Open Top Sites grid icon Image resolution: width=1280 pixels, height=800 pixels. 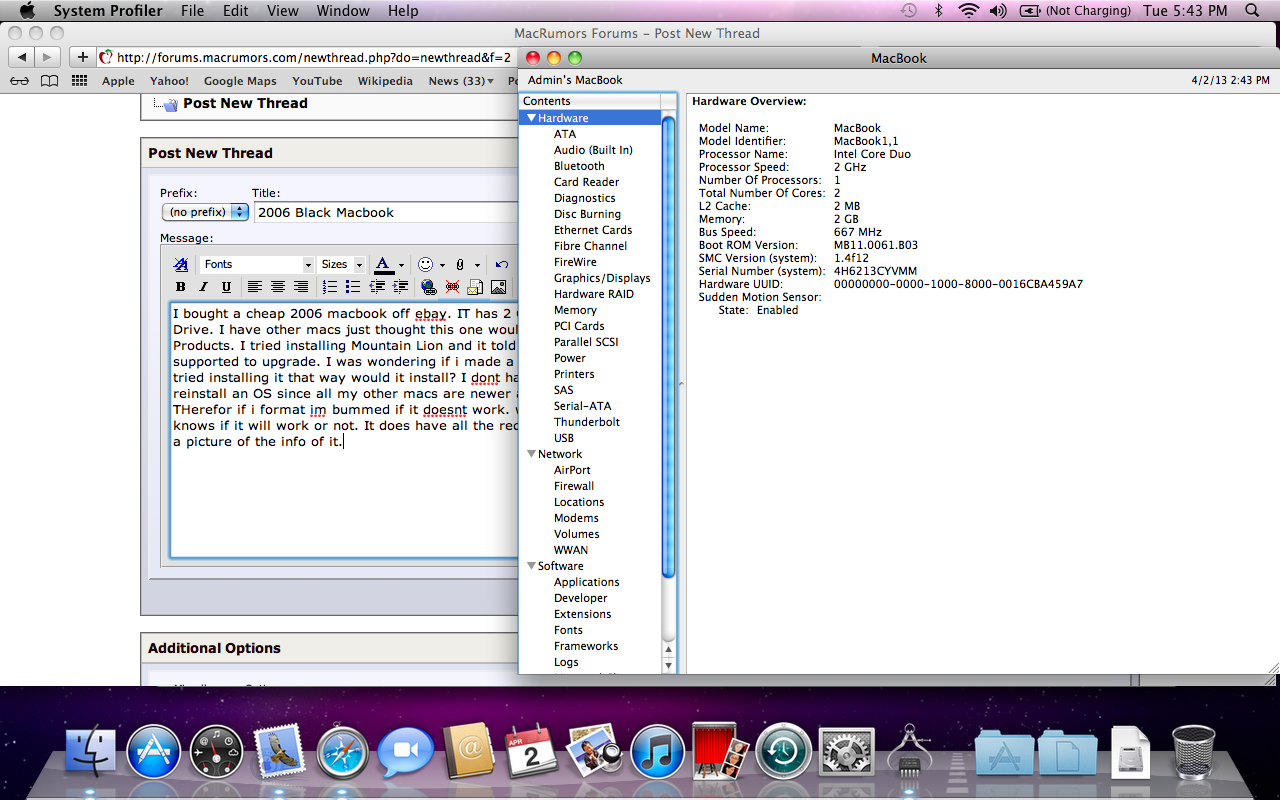tap(79, 81)
